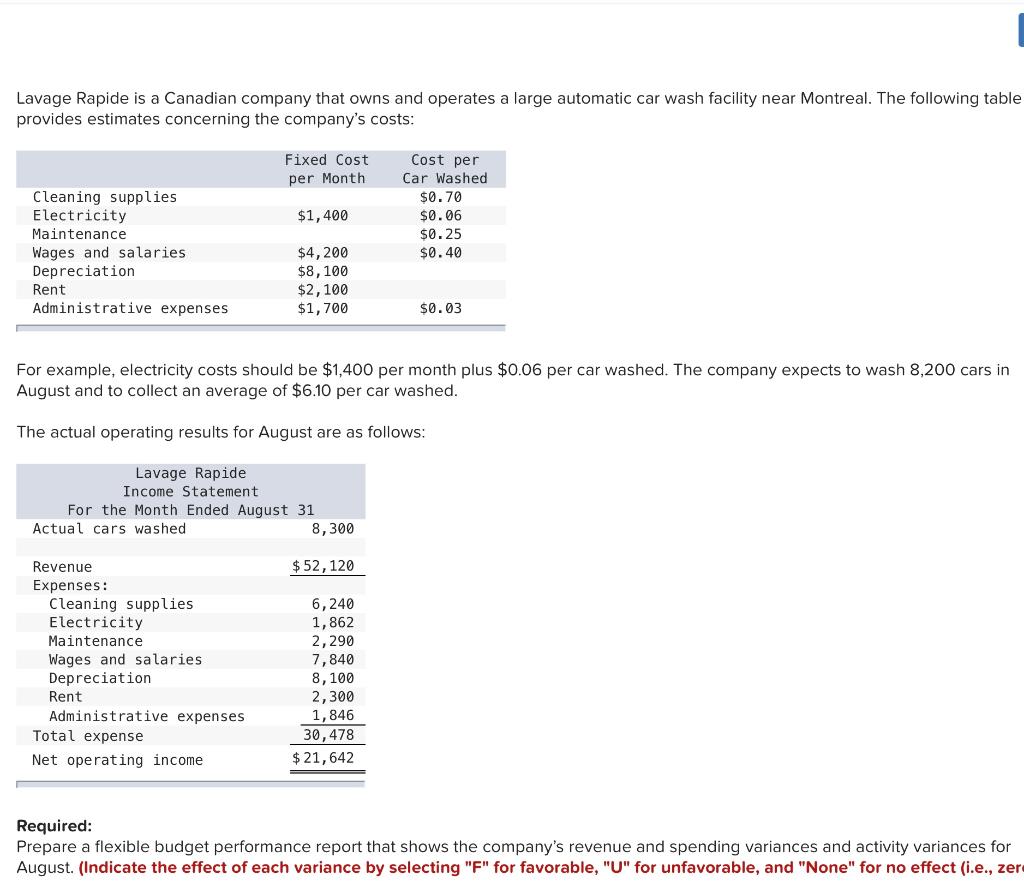Viewport: 1024px width, 881px height.
Task: Click the 1,846 administrative expenses amount
Action: [332, 715]
